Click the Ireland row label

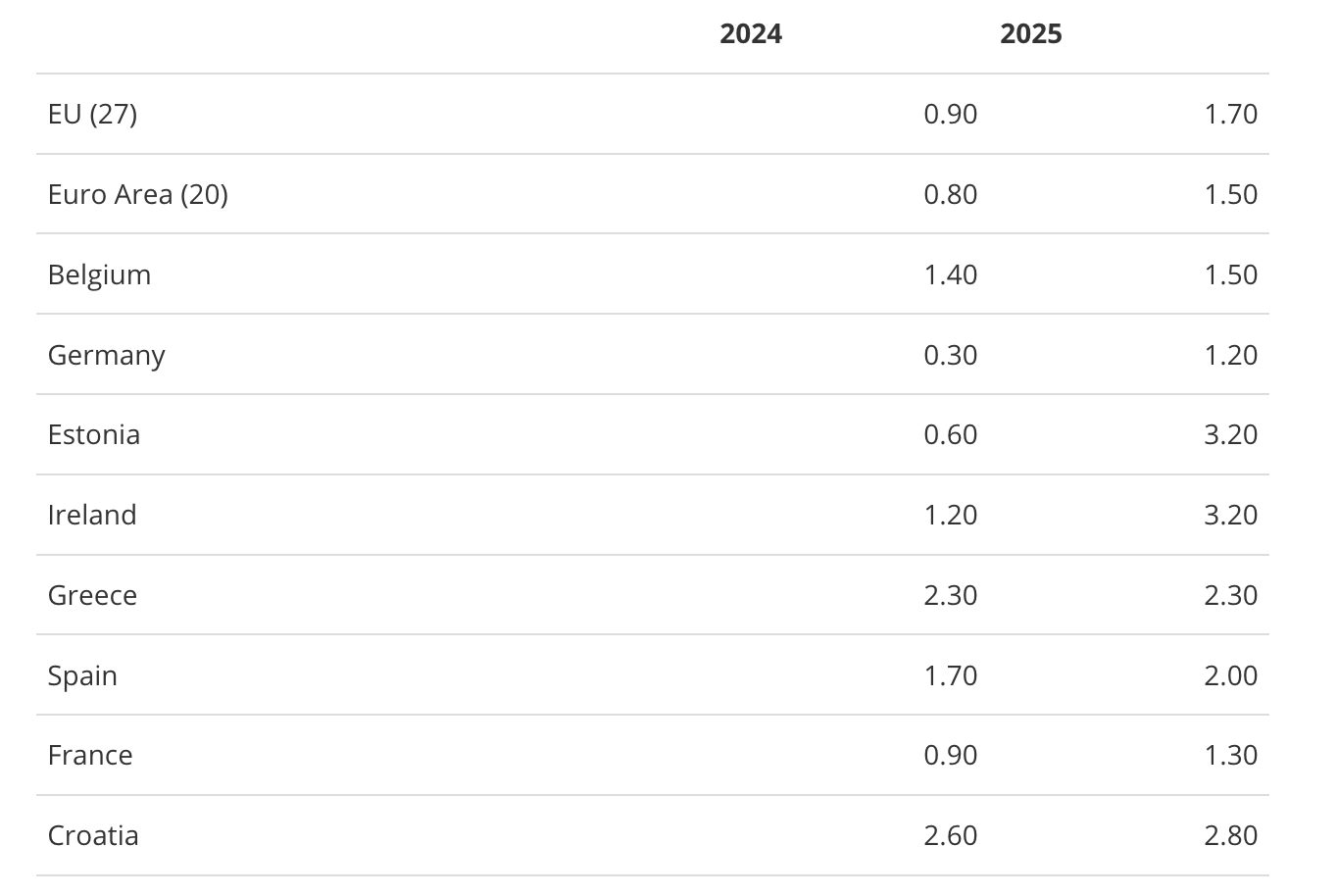tap(92, 515)
